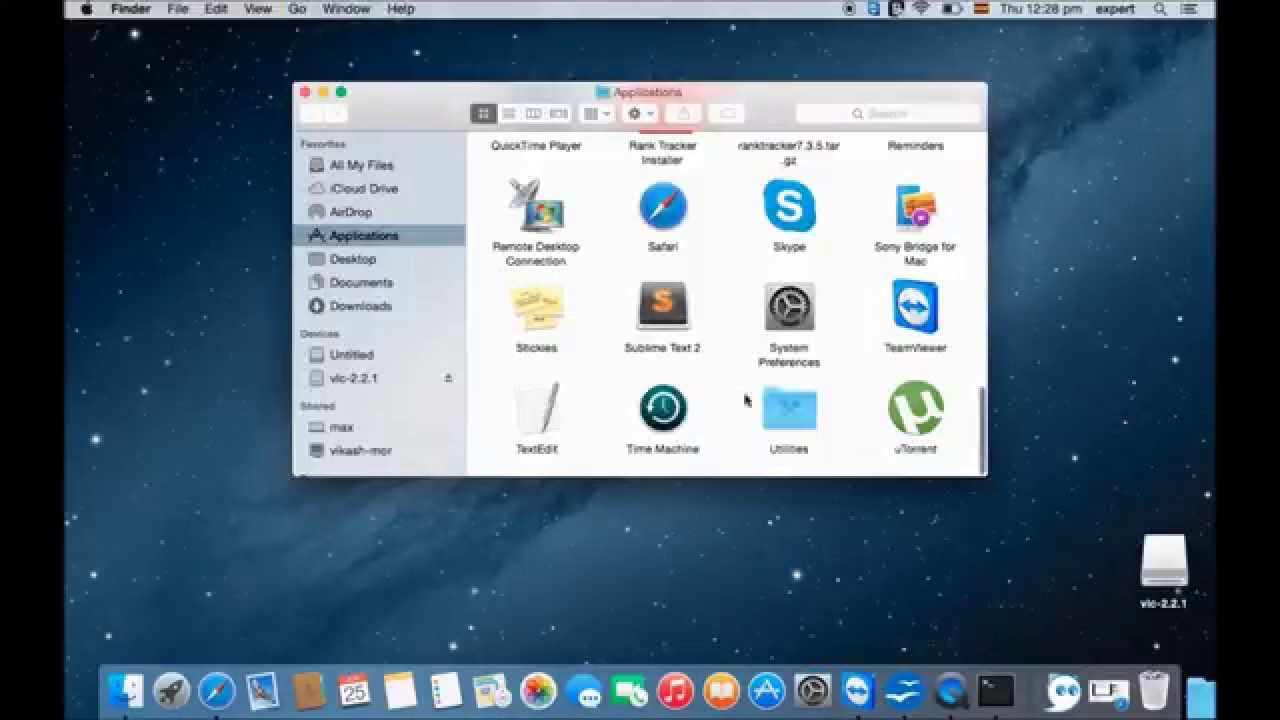This screenshot has height=720, width=1280.
Task: Eject the vlc-2.2.1 volume
Action: pyautogui.click(x=448, y=378)
